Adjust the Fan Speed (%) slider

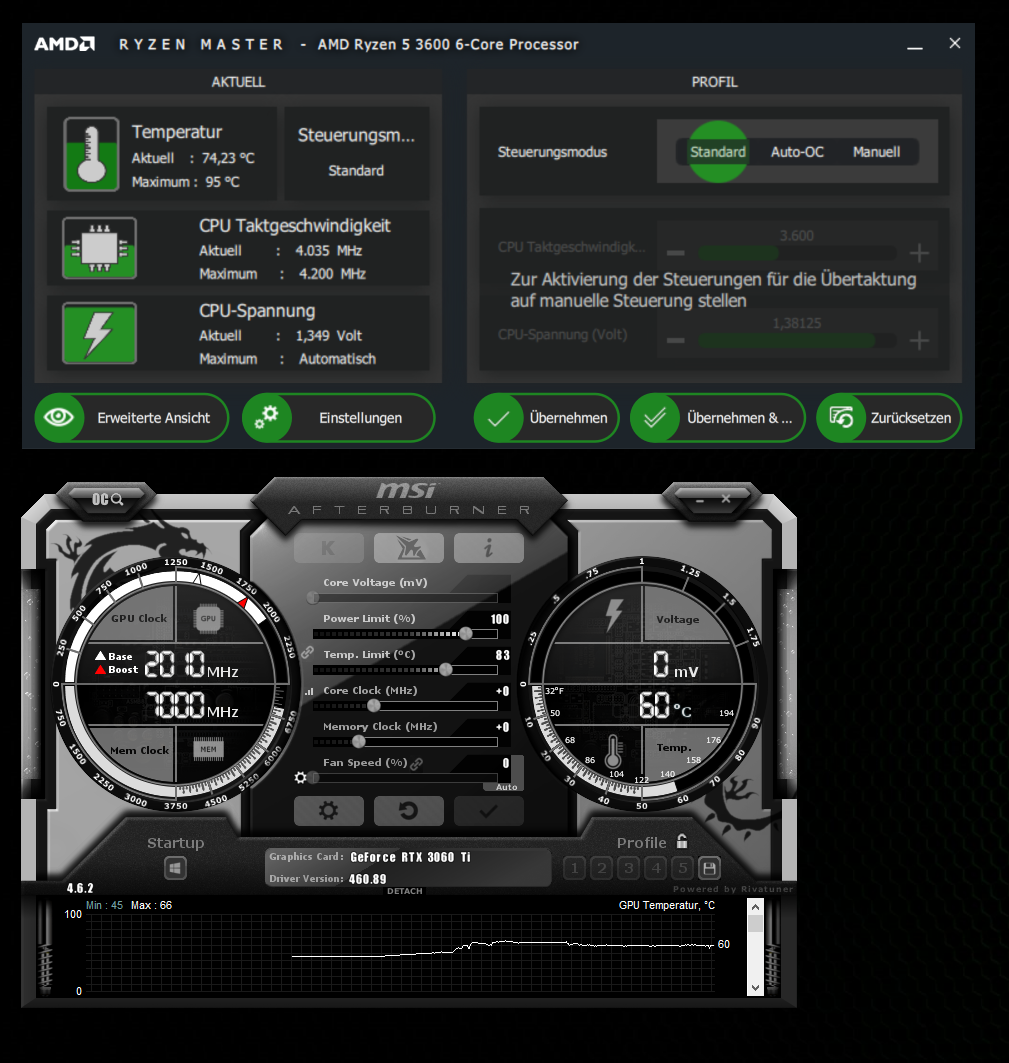pyautogui.click(x=405, y=778)
